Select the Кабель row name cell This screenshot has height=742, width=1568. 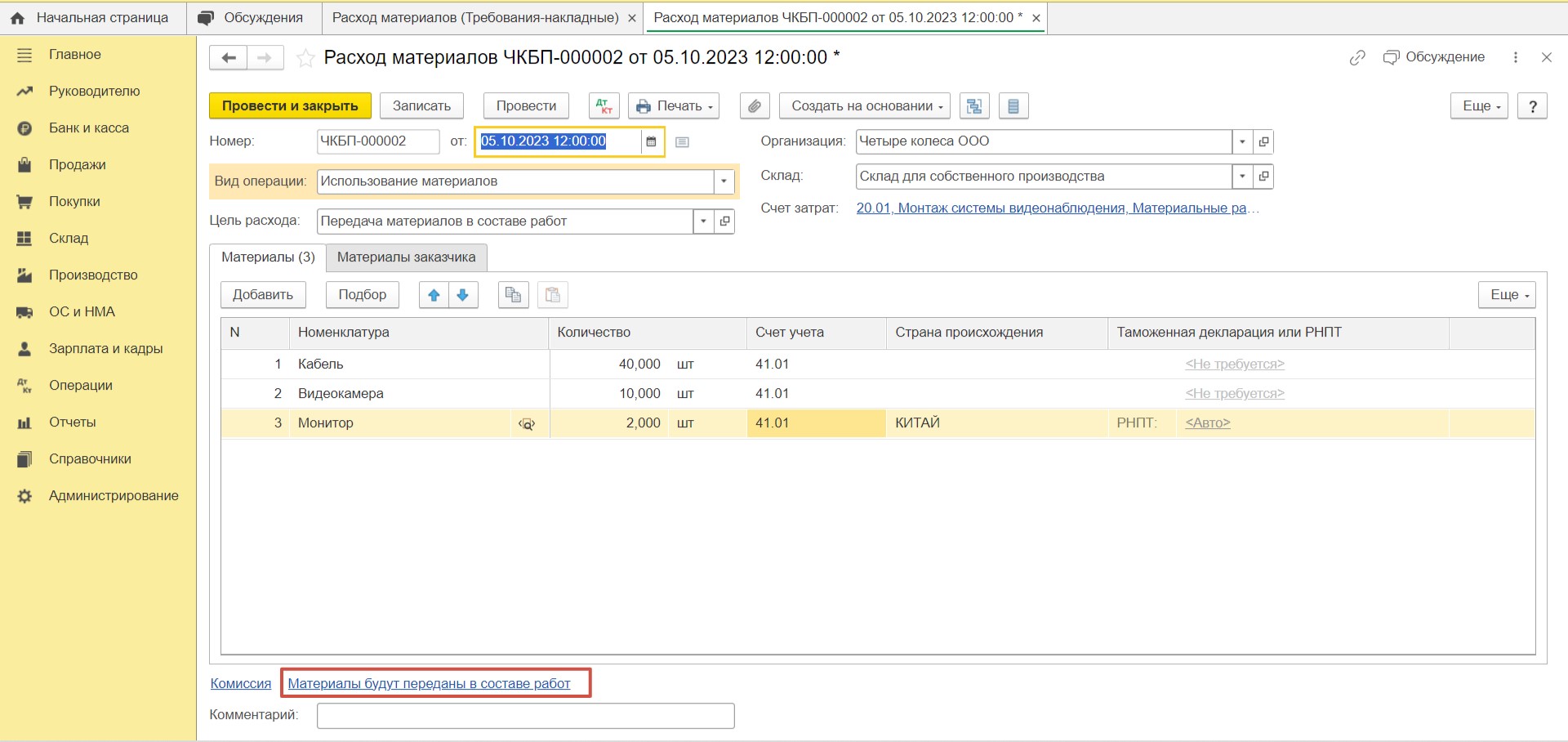coord(418,364)
